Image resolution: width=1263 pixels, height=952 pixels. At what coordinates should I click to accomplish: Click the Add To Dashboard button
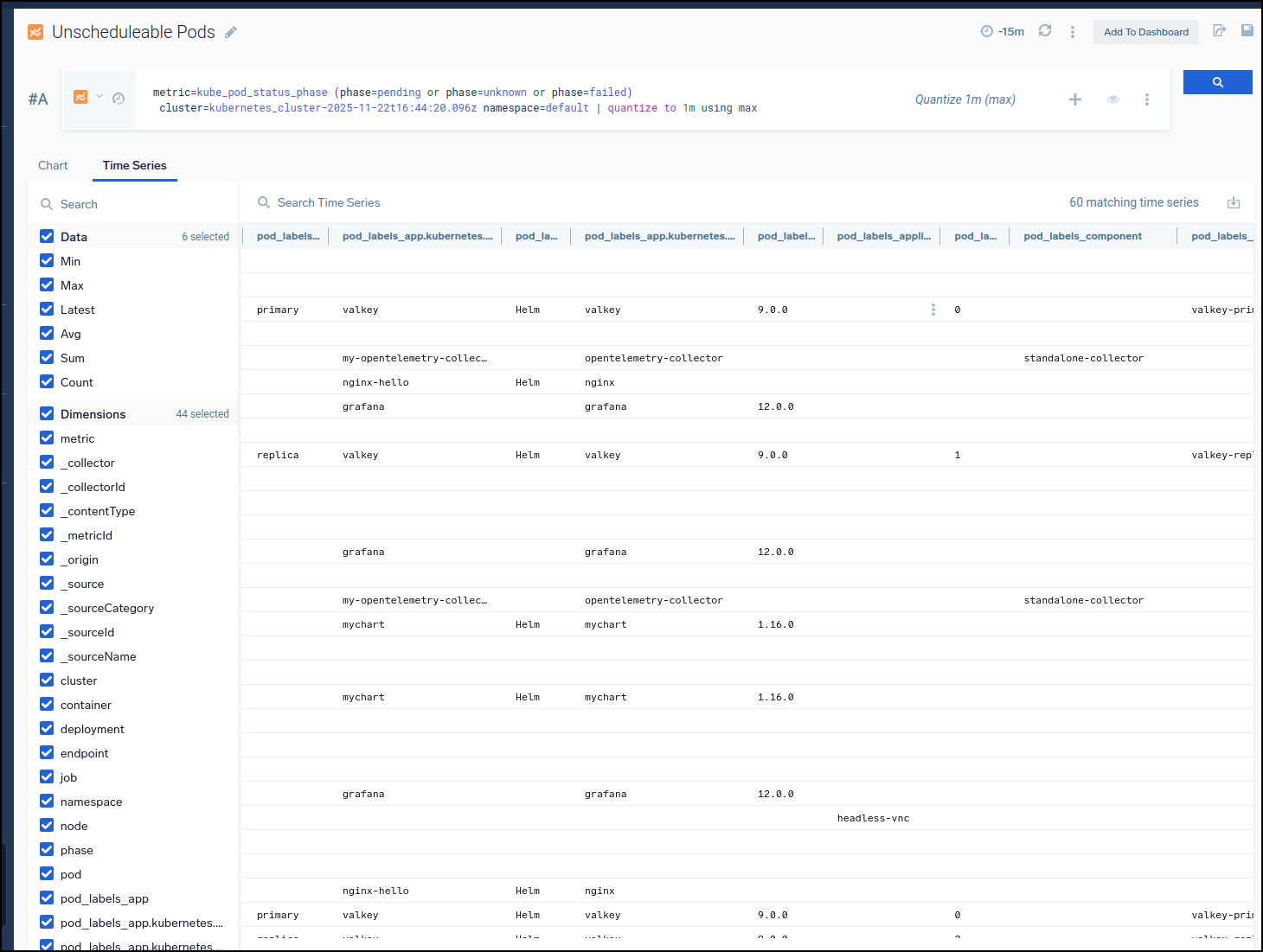click(x=1145, y=32)
